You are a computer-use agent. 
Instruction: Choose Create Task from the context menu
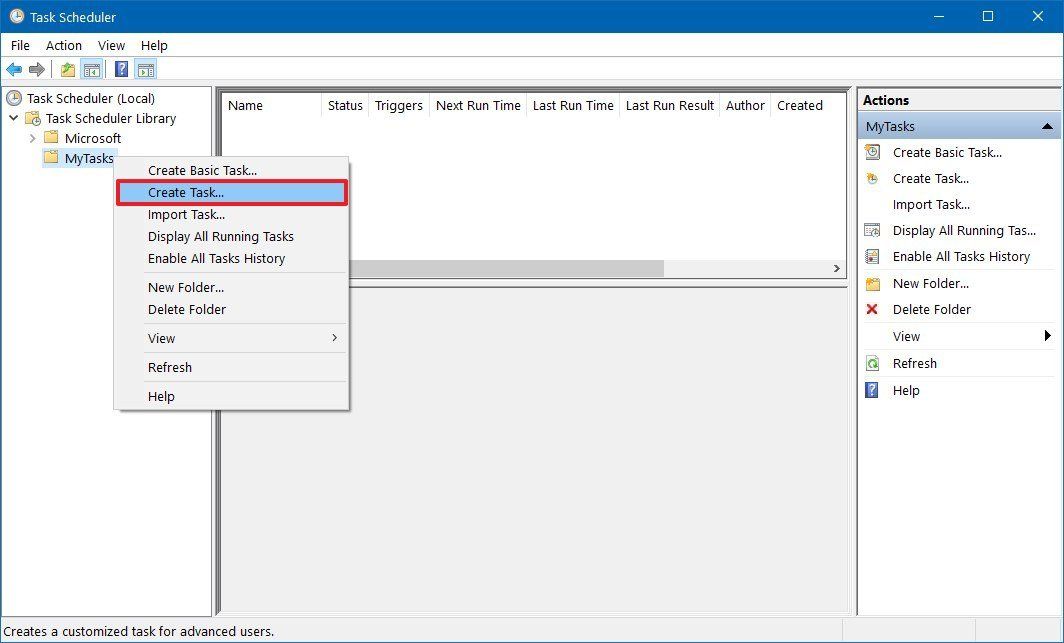pos(185,192)
